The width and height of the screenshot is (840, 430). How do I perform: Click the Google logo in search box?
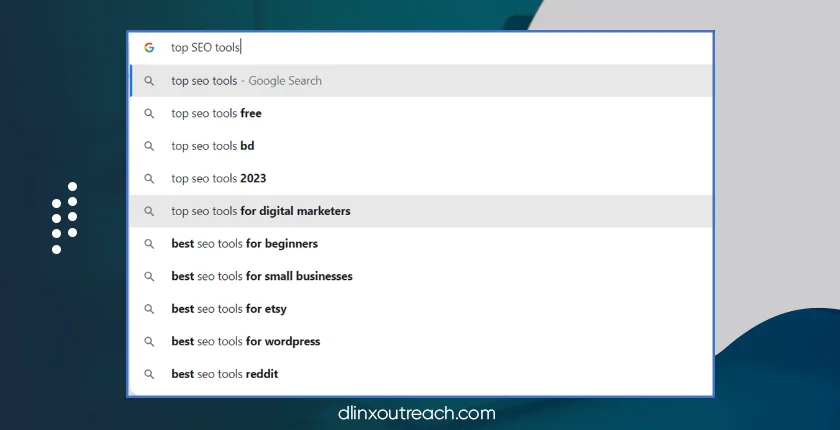pyautogui.click(x=149, y=48)
